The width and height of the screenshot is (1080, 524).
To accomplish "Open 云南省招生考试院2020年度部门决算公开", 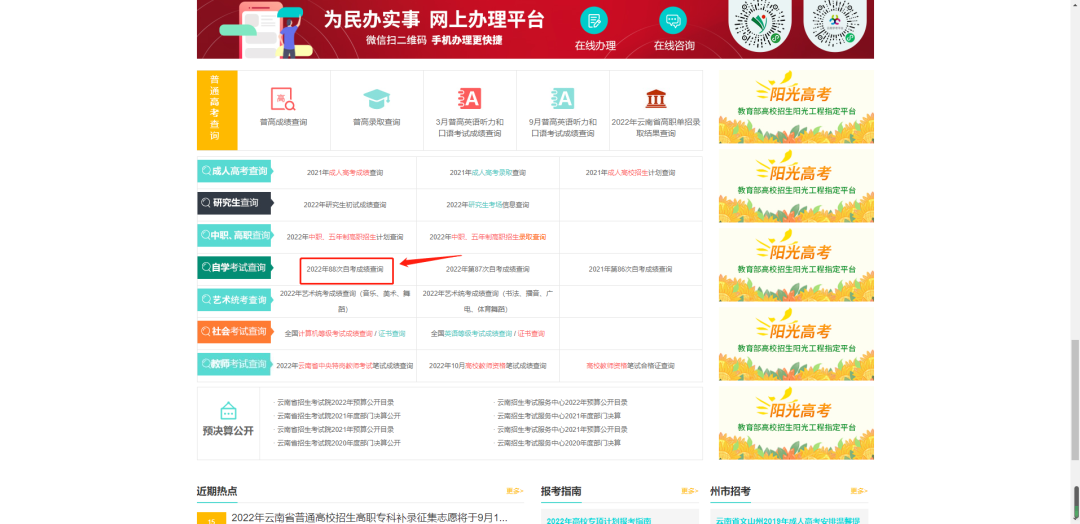I will 339,443.
